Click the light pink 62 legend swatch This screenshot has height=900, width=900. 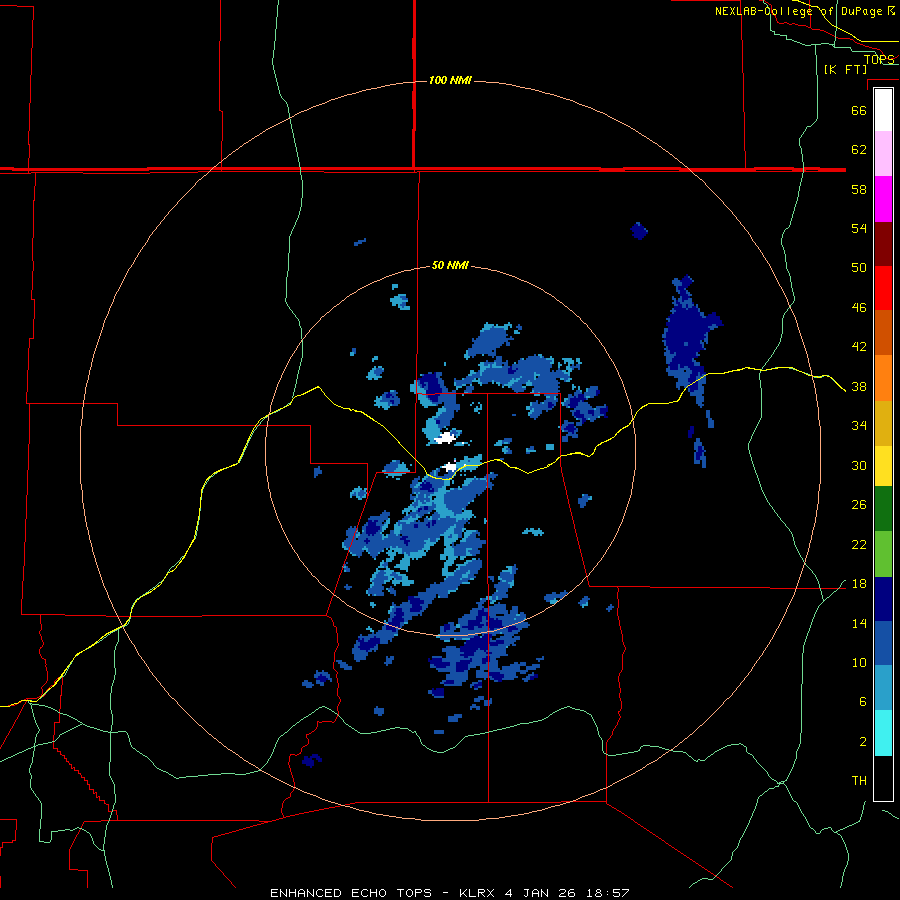[883, 154]
